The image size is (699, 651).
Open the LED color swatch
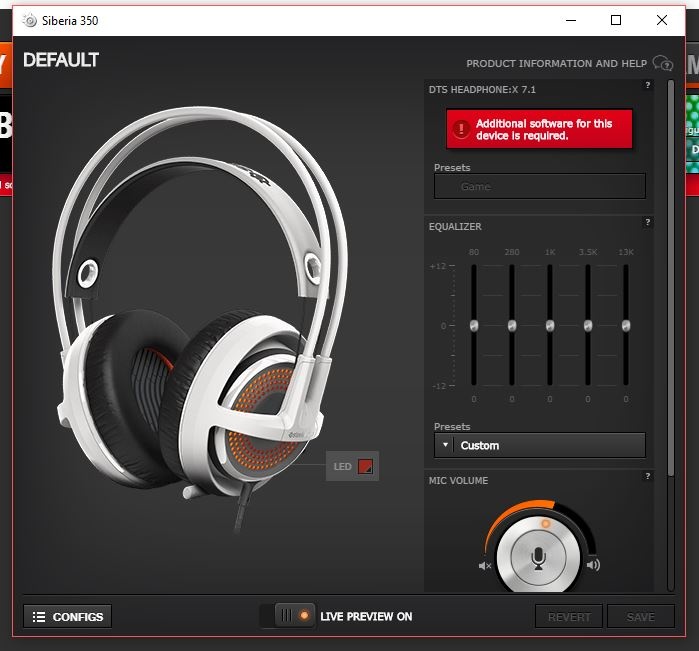[366, 466]
